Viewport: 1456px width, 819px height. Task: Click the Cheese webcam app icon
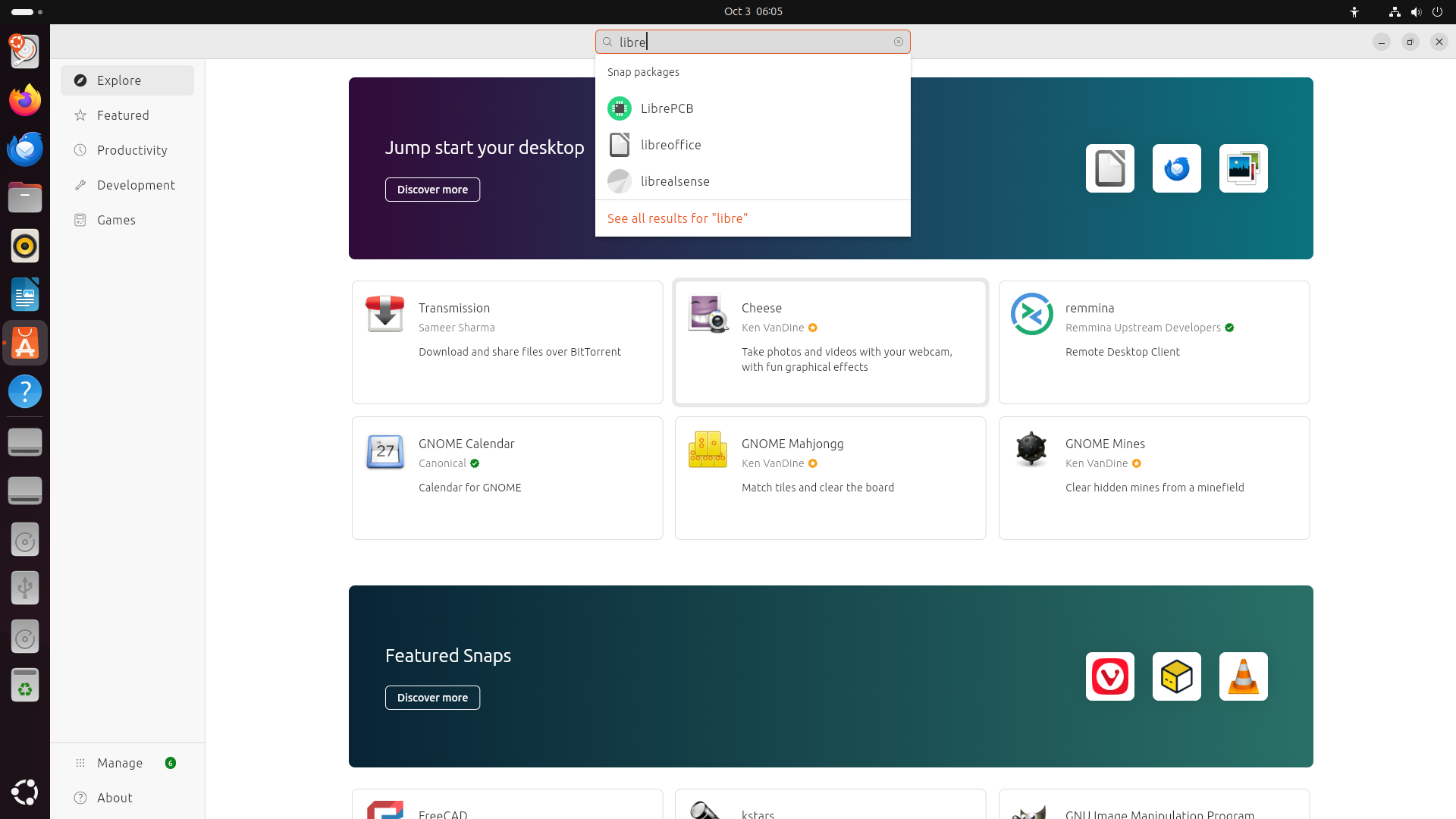tap(708, 314)
